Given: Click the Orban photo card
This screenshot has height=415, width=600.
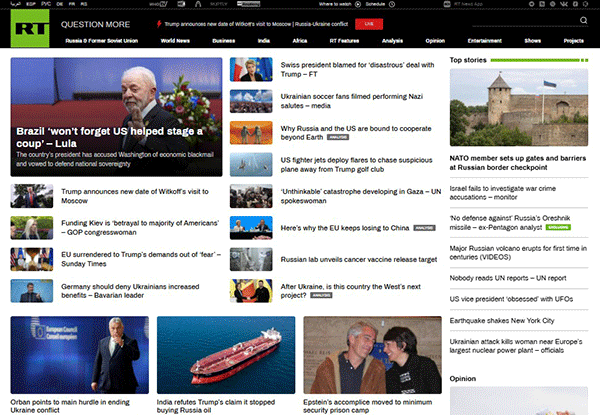Looking at the screenshot, I should coord(80,355).
